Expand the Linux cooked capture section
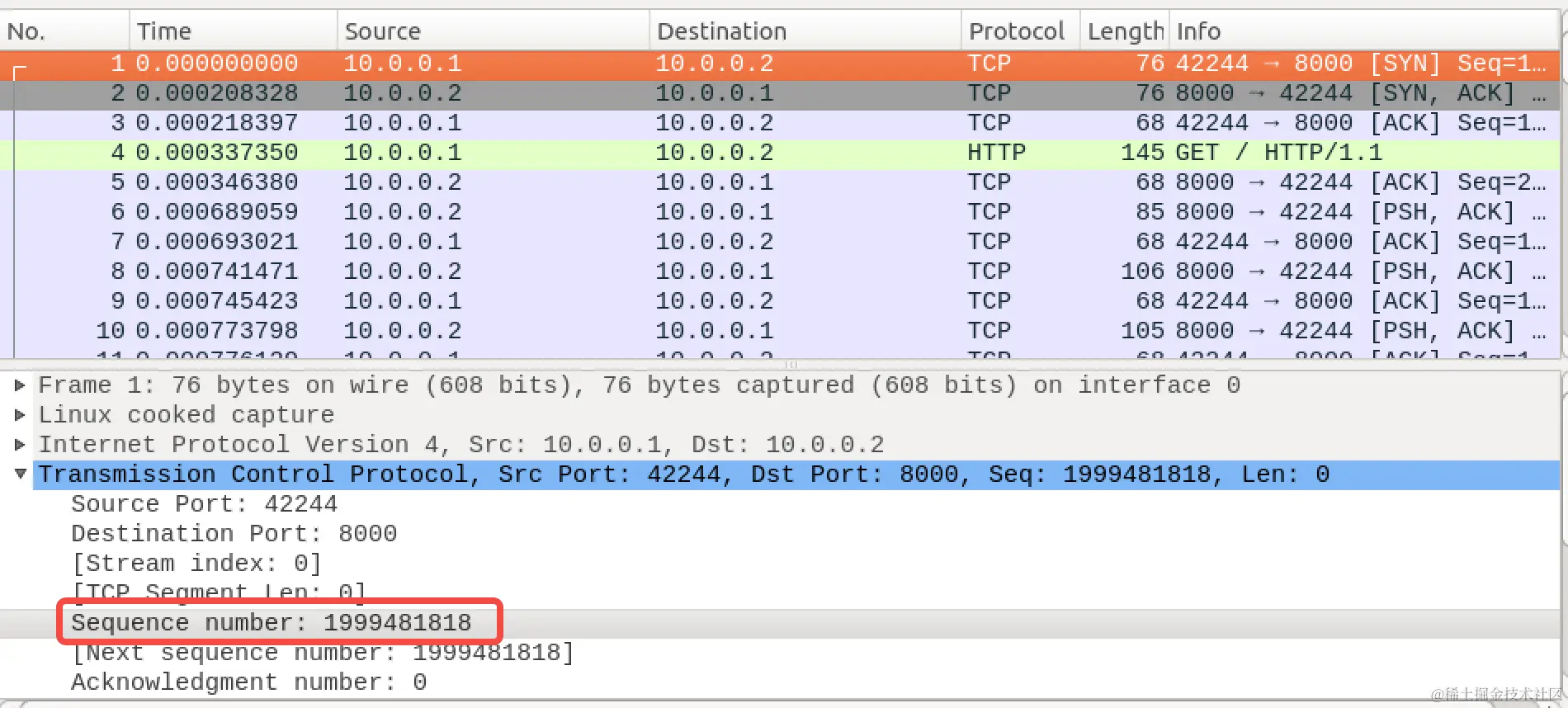Viewport: 1568px width, 708px height. click(x=20, y=415)
